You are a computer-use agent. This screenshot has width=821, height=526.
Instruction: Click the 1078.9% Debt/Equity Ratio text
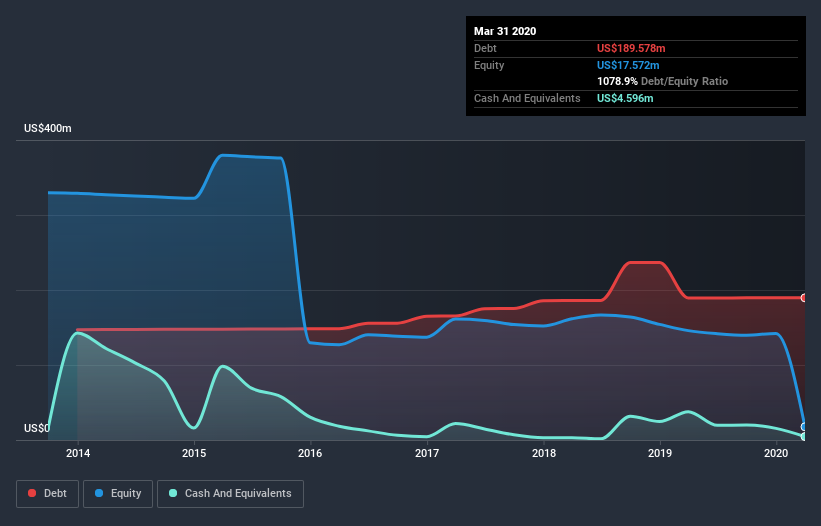[x=662, y=81]
